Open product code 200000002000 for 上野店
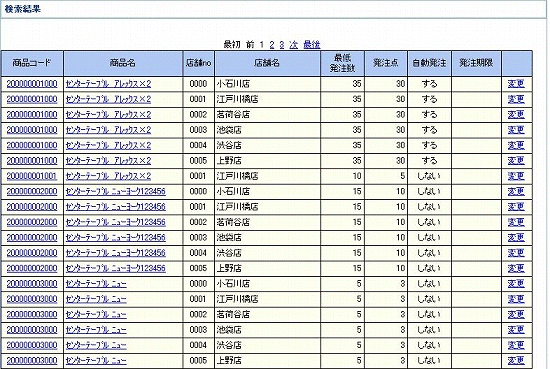Viewport: 550px width, 369px height. (x=32, y=268)
